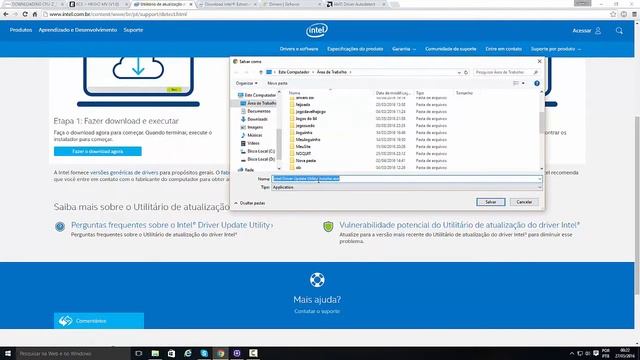640x360 pixels.
Task: Open Aprendizado e Desenvolvimento menu
Action: click(x=78, y=30)
